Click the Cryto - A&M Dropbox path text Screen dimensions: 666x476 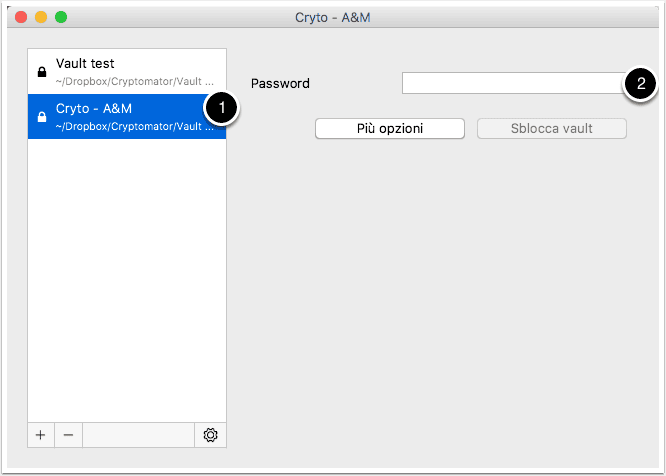[x=135, y=127]
